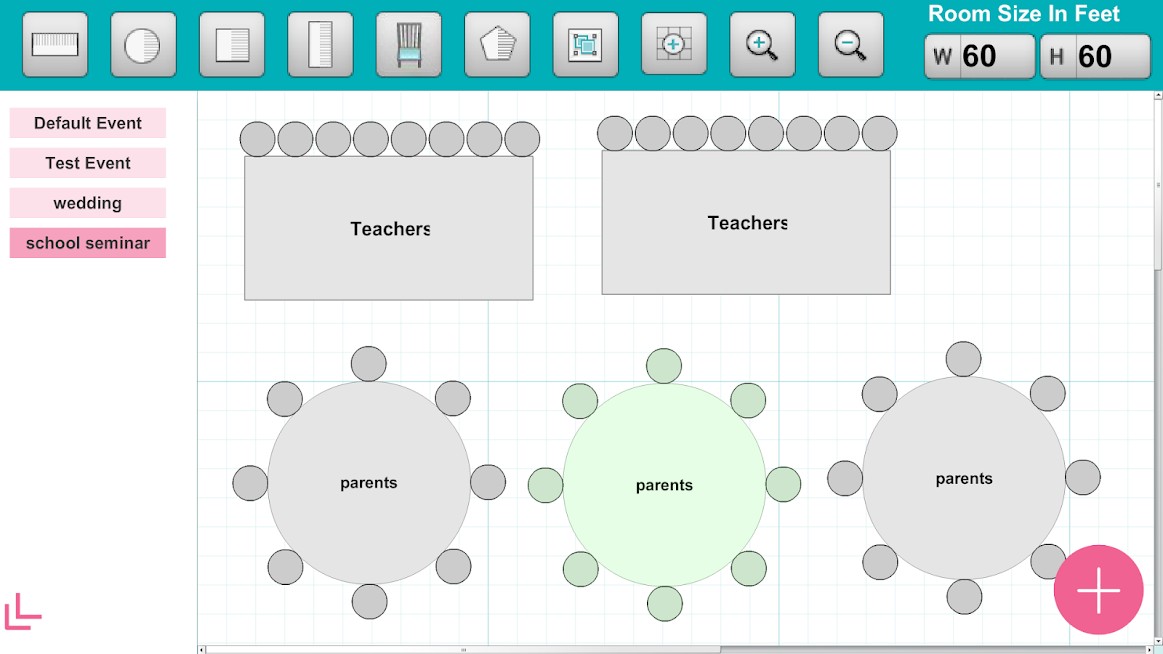The image size is (1163, 654).
Task: Select the square table tool
Action: (x=232, y=45)
